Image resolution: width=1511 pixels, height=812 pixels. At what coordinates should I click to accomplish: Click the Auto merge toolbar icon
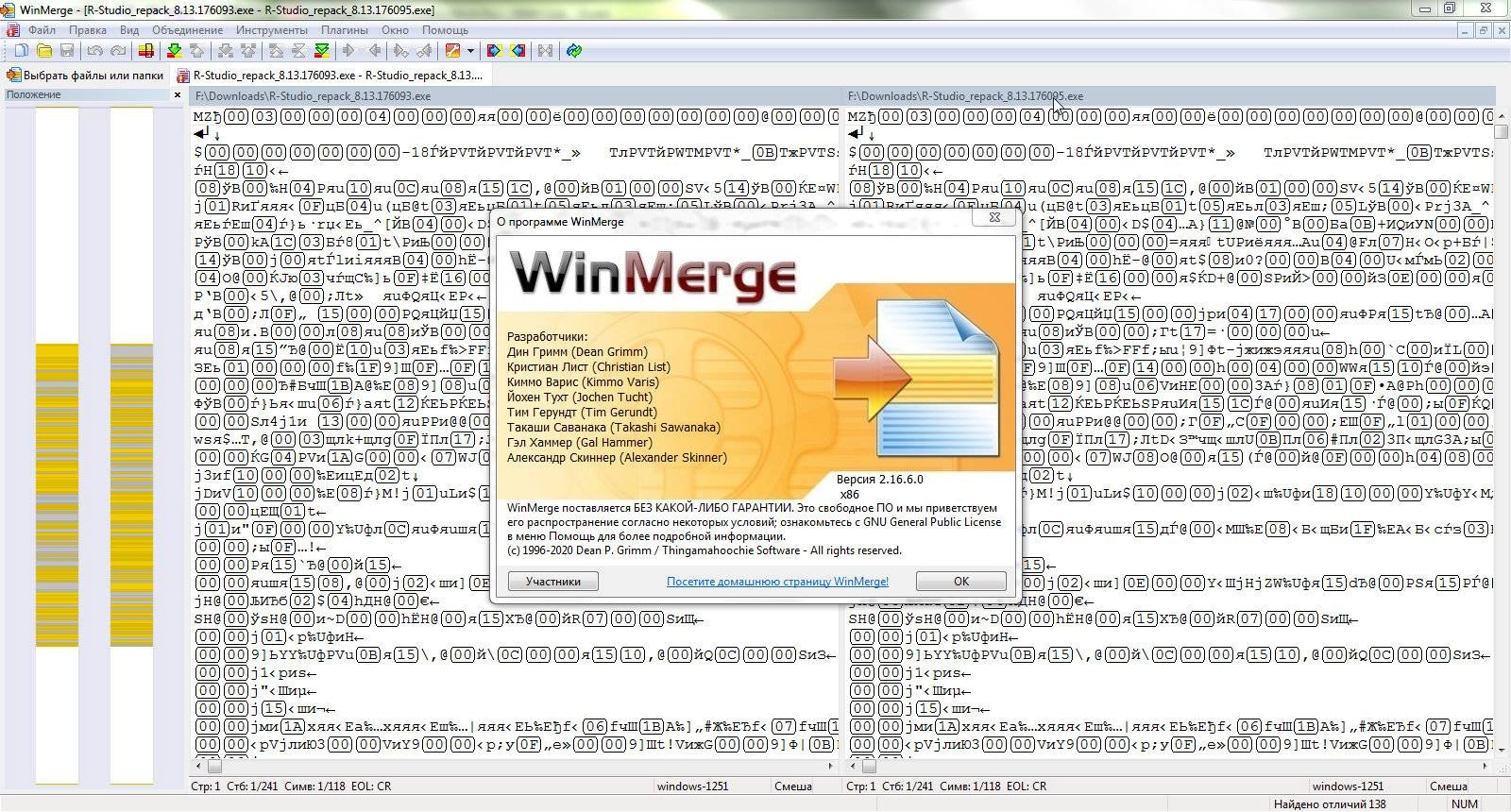545,51
